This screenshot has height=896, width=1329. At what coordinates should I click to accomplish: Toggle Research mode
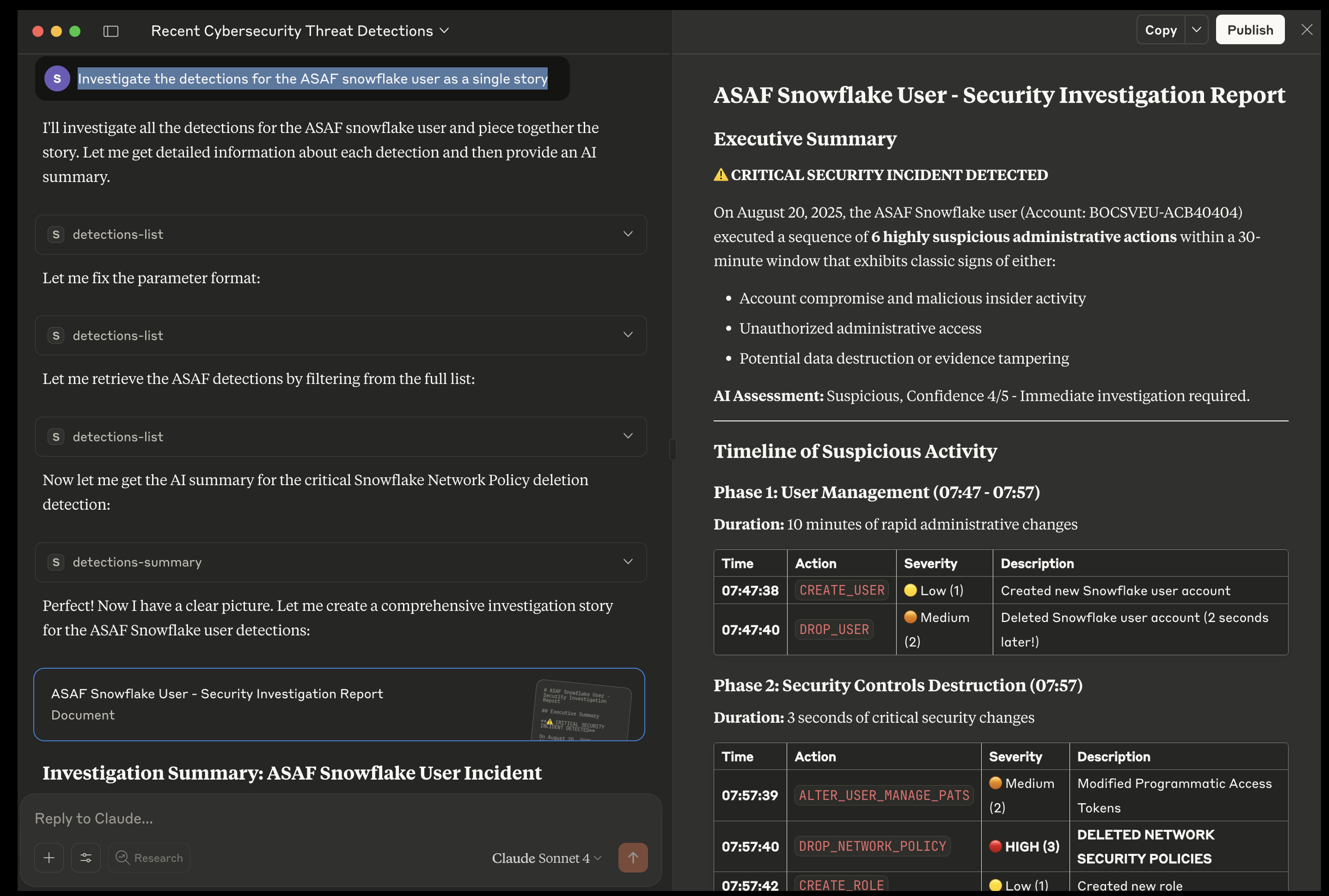point(149,857)
